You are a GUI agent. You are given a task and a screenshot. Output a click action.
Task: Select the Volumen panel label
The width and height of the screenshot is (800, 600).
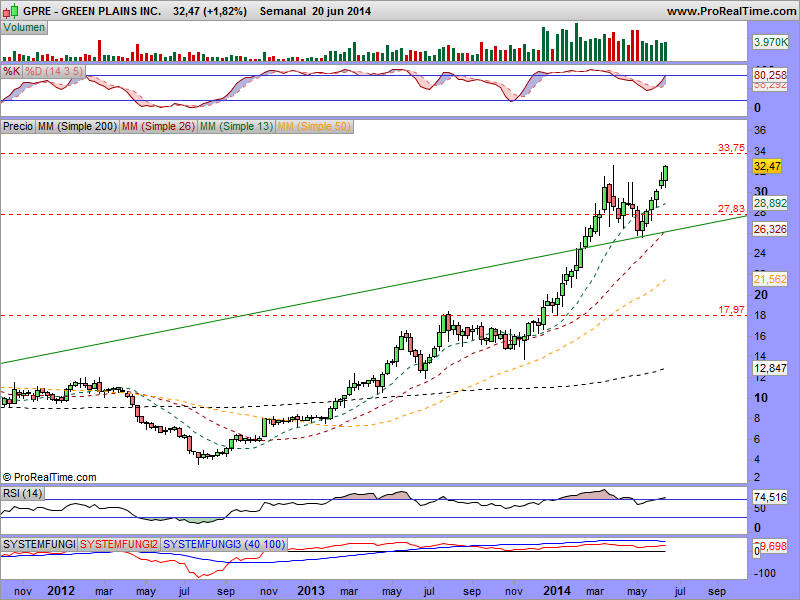pyautogui.click(x=24, y=28)
